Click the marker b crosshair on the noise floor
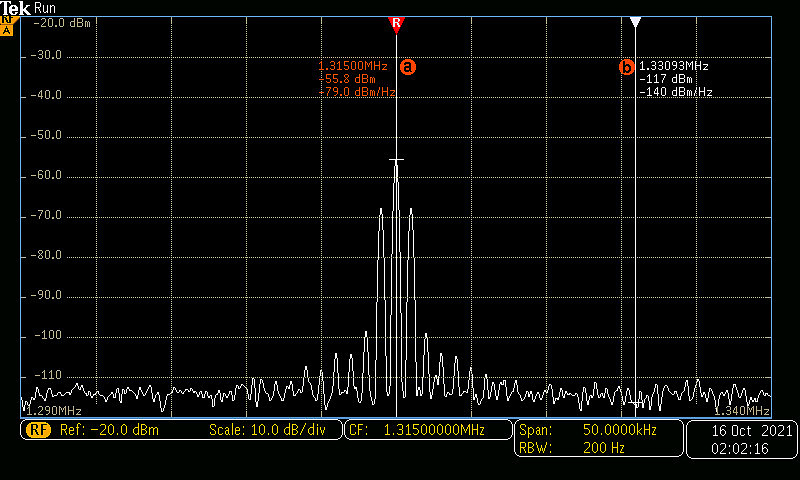 [635, 403]
